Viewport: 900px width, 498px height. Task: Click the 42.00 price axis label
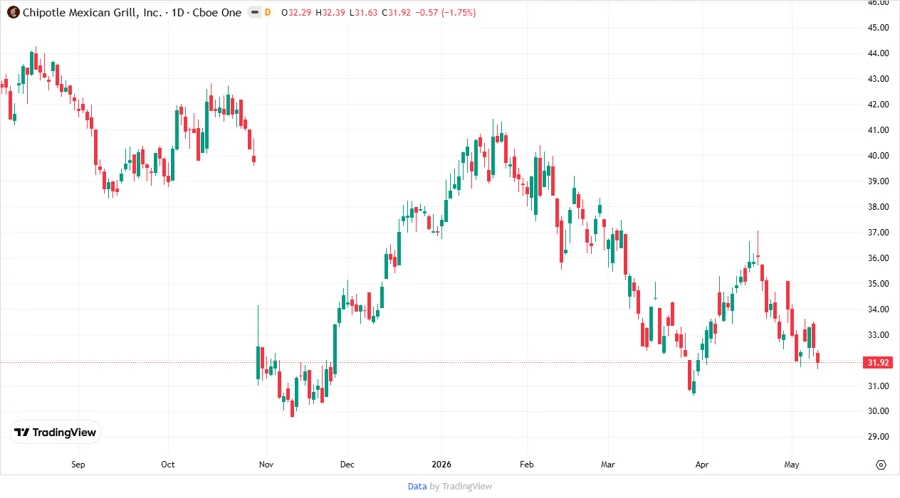click(878, 104)
